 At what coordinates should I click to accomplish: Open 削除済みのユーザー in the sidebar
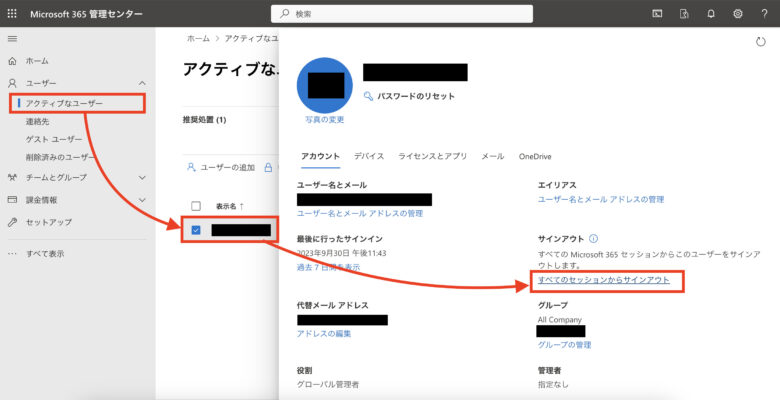(x=60, y=157)
